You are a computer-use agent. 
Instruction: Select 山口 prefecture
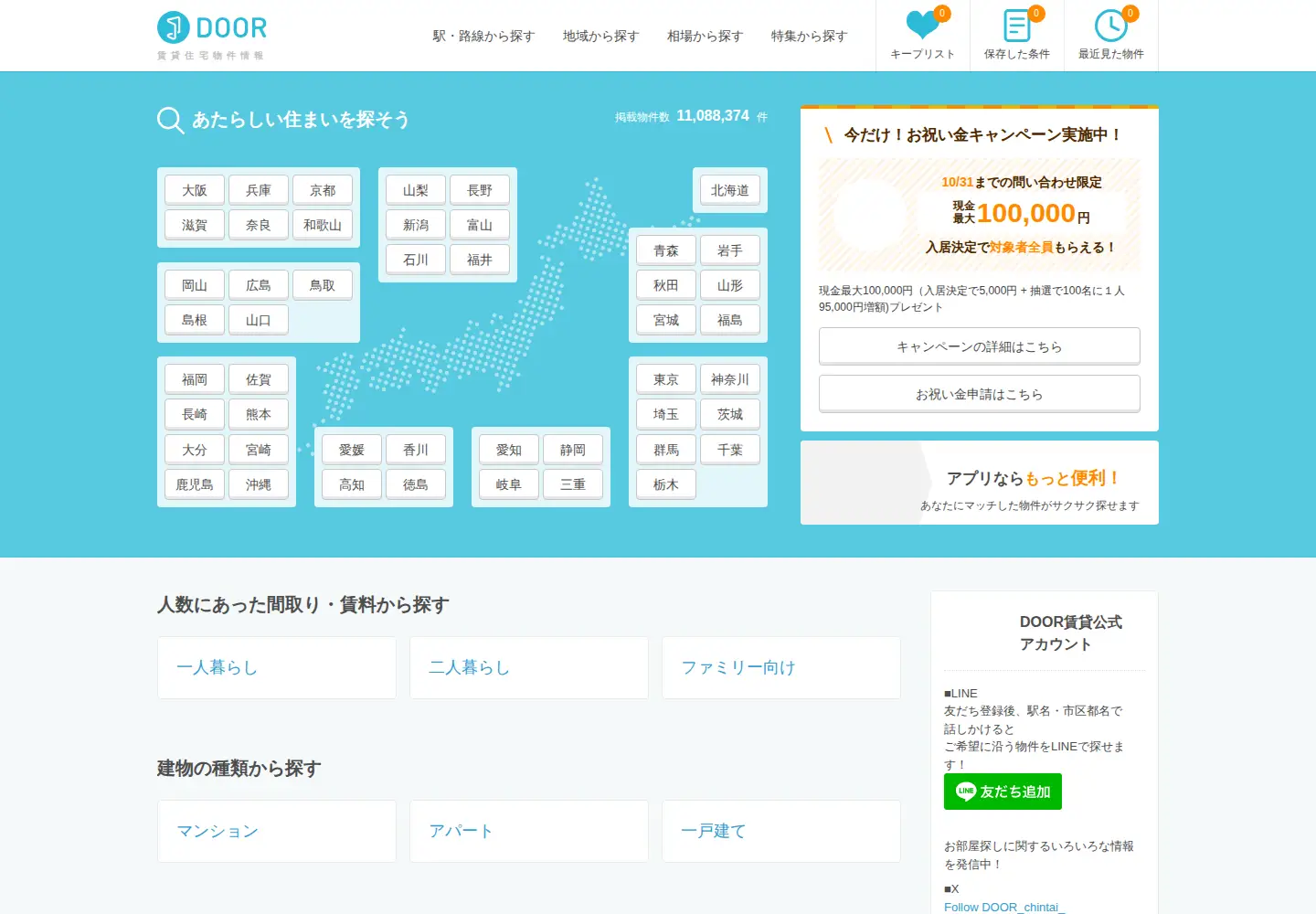coord(259,320)
